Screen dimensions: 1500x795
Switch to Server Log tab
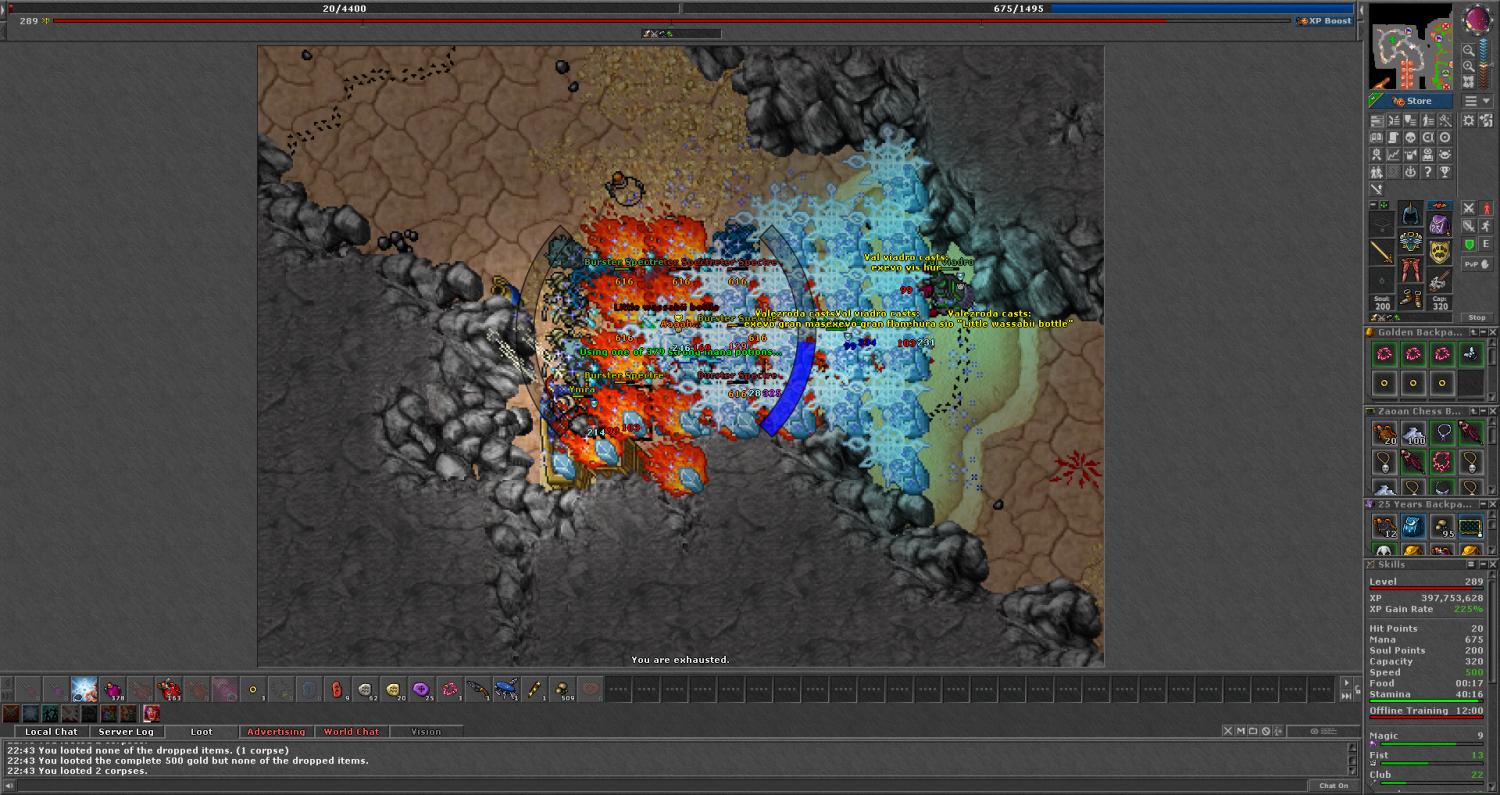[126, 732]
